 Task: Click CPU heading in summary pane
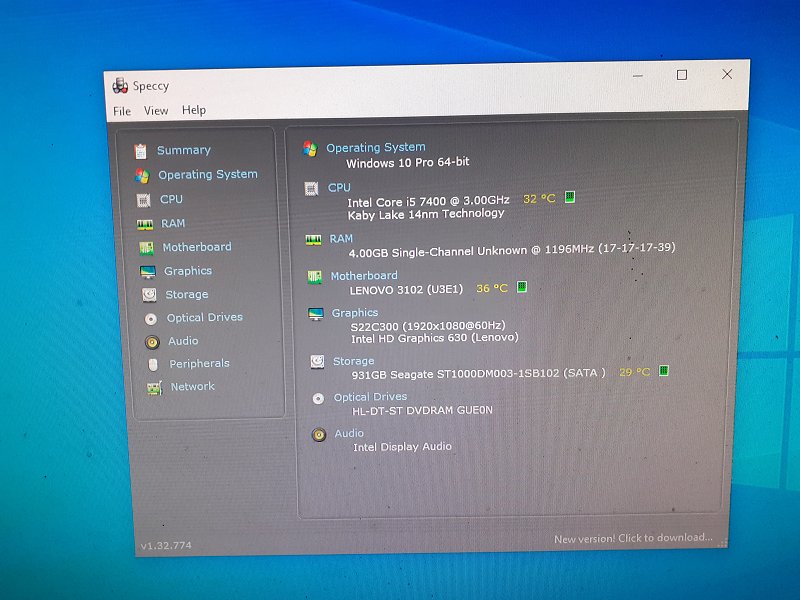pyautogui.click(x=339, y=188)
